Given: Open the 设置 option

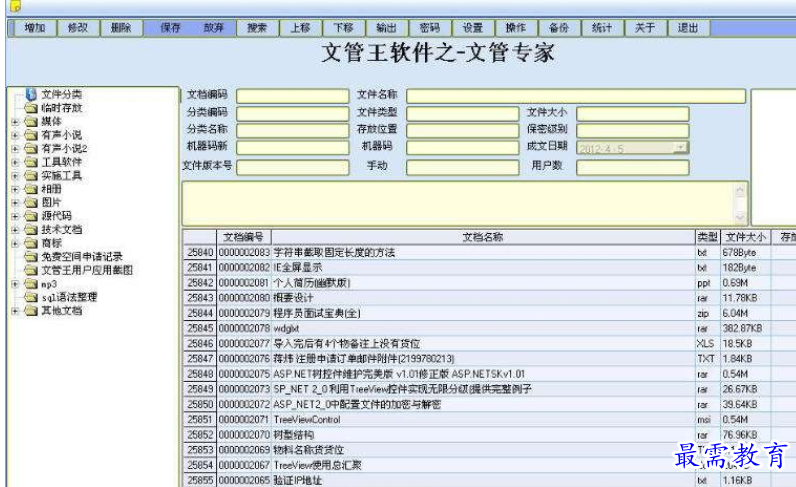Looking at the screenshot, I should tap(473, 28).
